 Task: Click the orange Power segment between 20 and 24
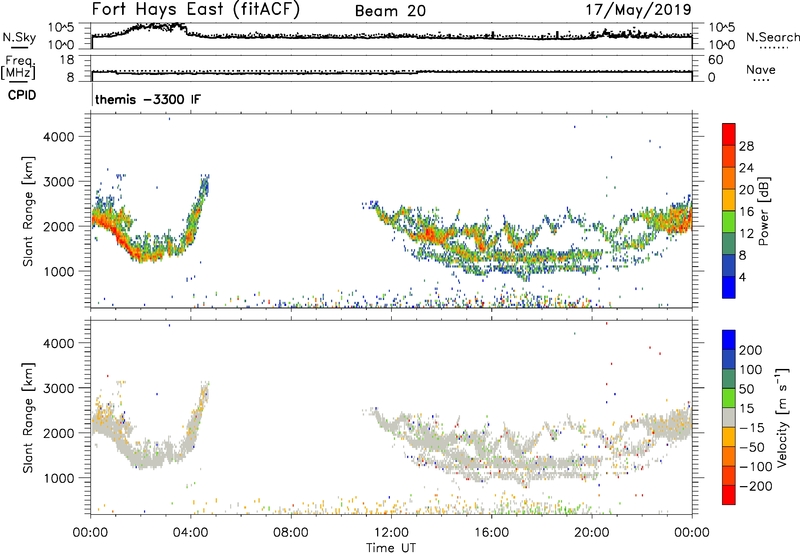tap(729, 179)
